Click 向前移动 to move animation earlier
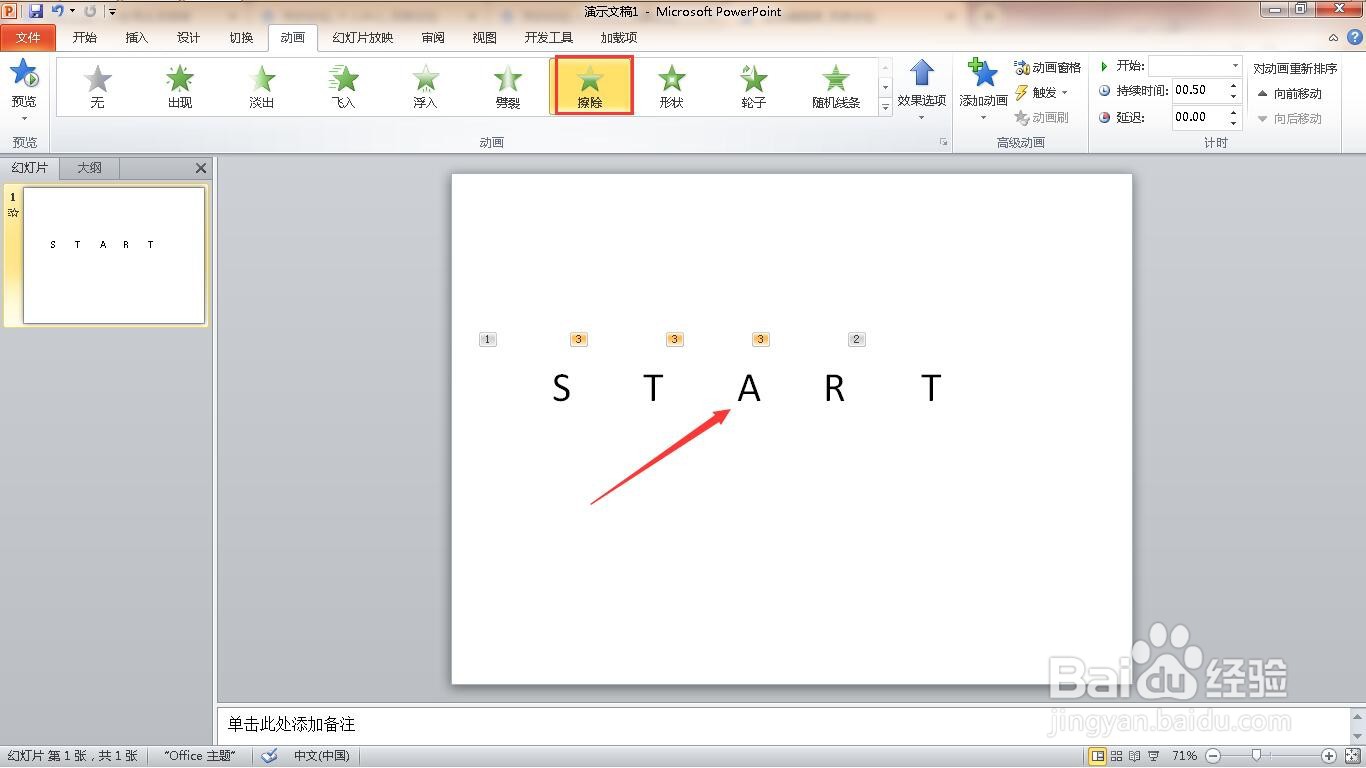Image resolution: width=1366 pixels, height=768 pixels. click(x=1290, y=93)
